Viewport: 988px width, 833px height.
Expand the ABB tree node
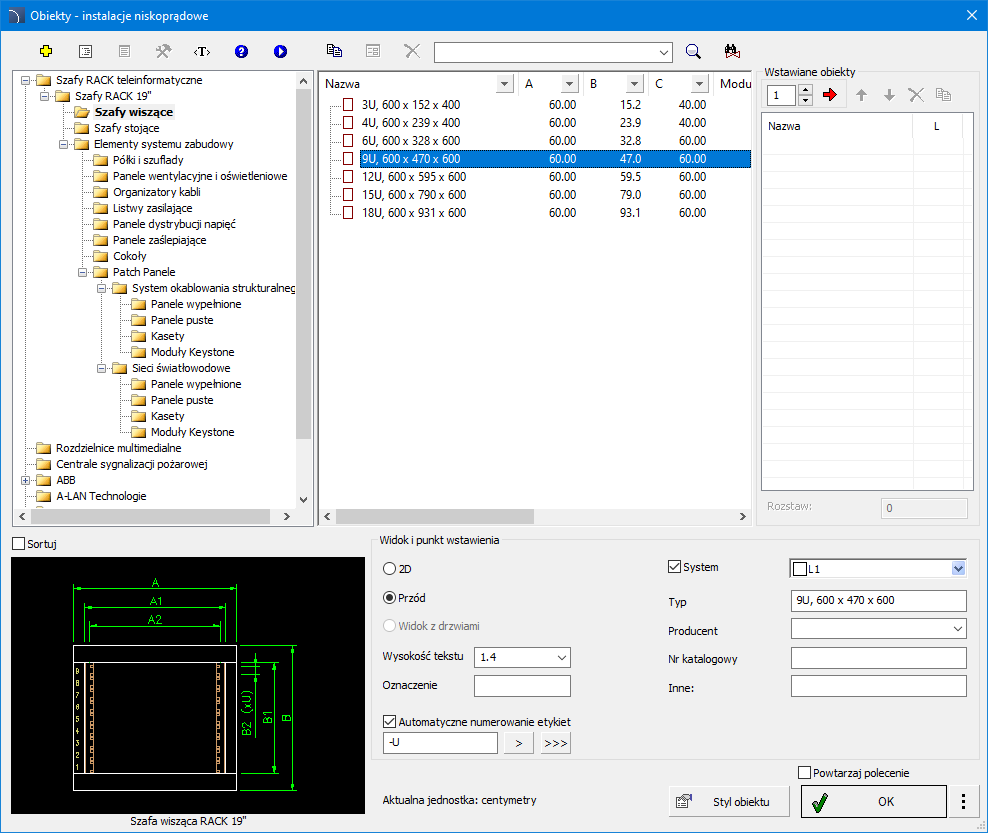[x=25, y=480]
